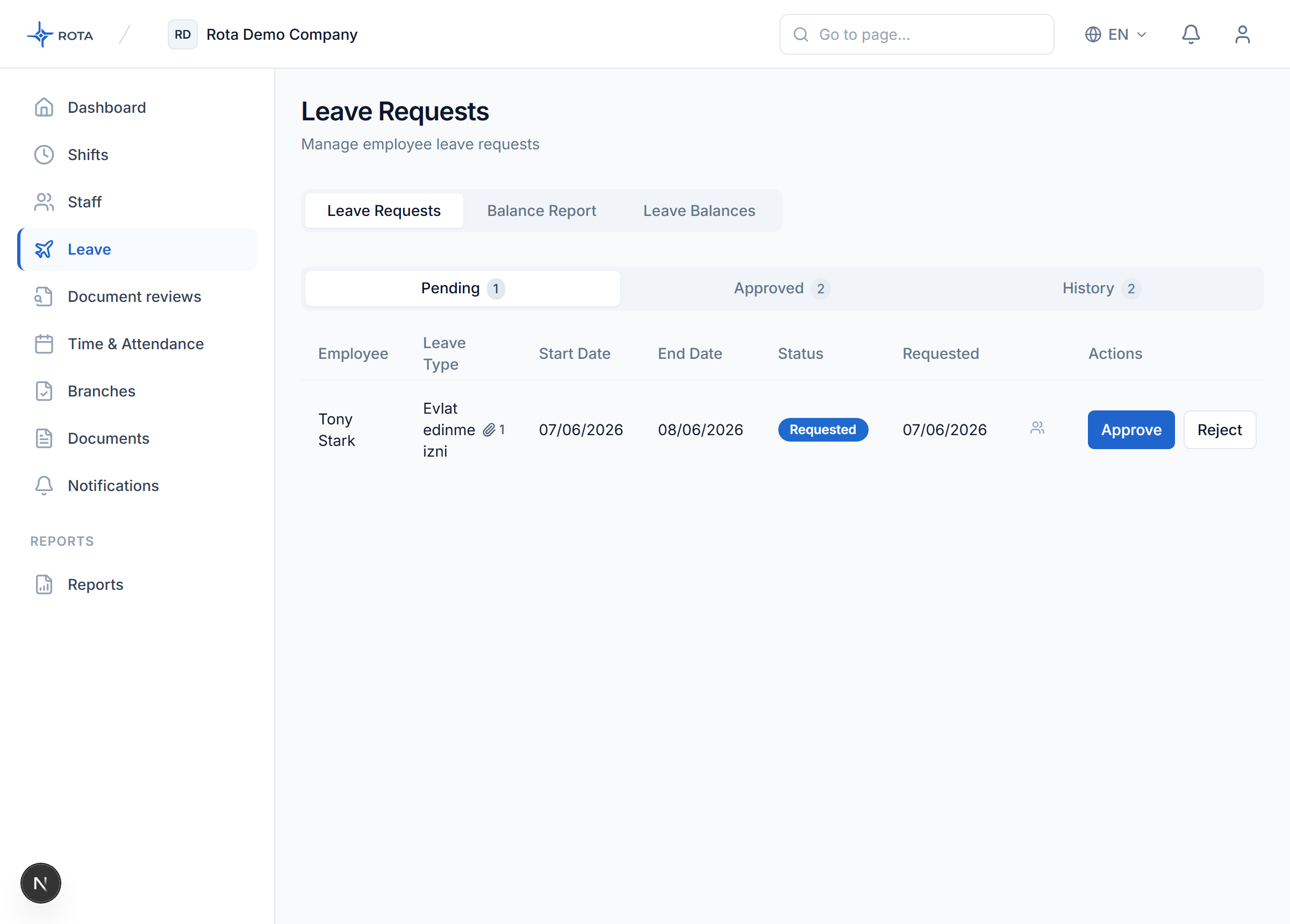The width and height of the screenshot is (1290, 924).
Task: Click the team icon in Tony Stark's row
Action: [1037, 428]
